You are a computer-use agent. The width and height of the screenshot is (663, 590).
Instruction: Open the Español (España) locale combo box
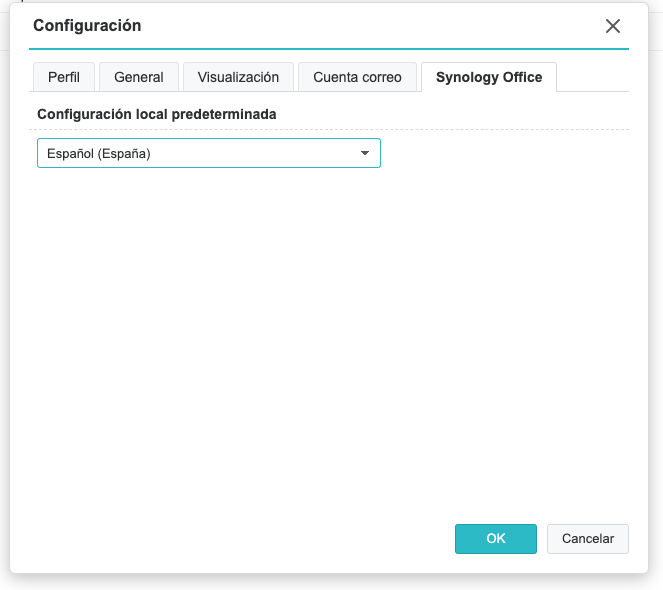[209, 153]
